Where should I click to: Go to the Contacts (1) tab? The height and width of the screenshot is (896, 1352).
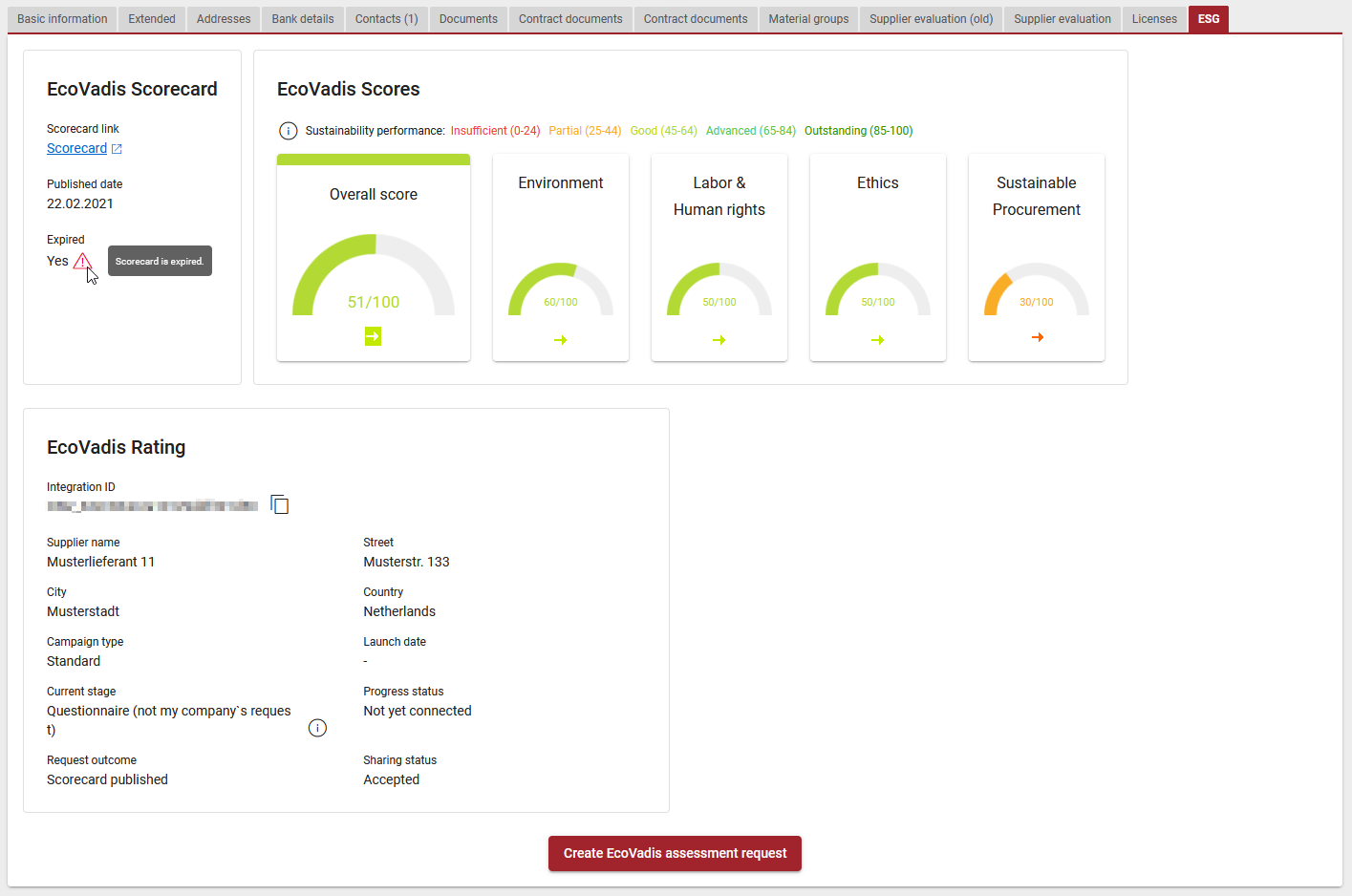tap(386, 19)
